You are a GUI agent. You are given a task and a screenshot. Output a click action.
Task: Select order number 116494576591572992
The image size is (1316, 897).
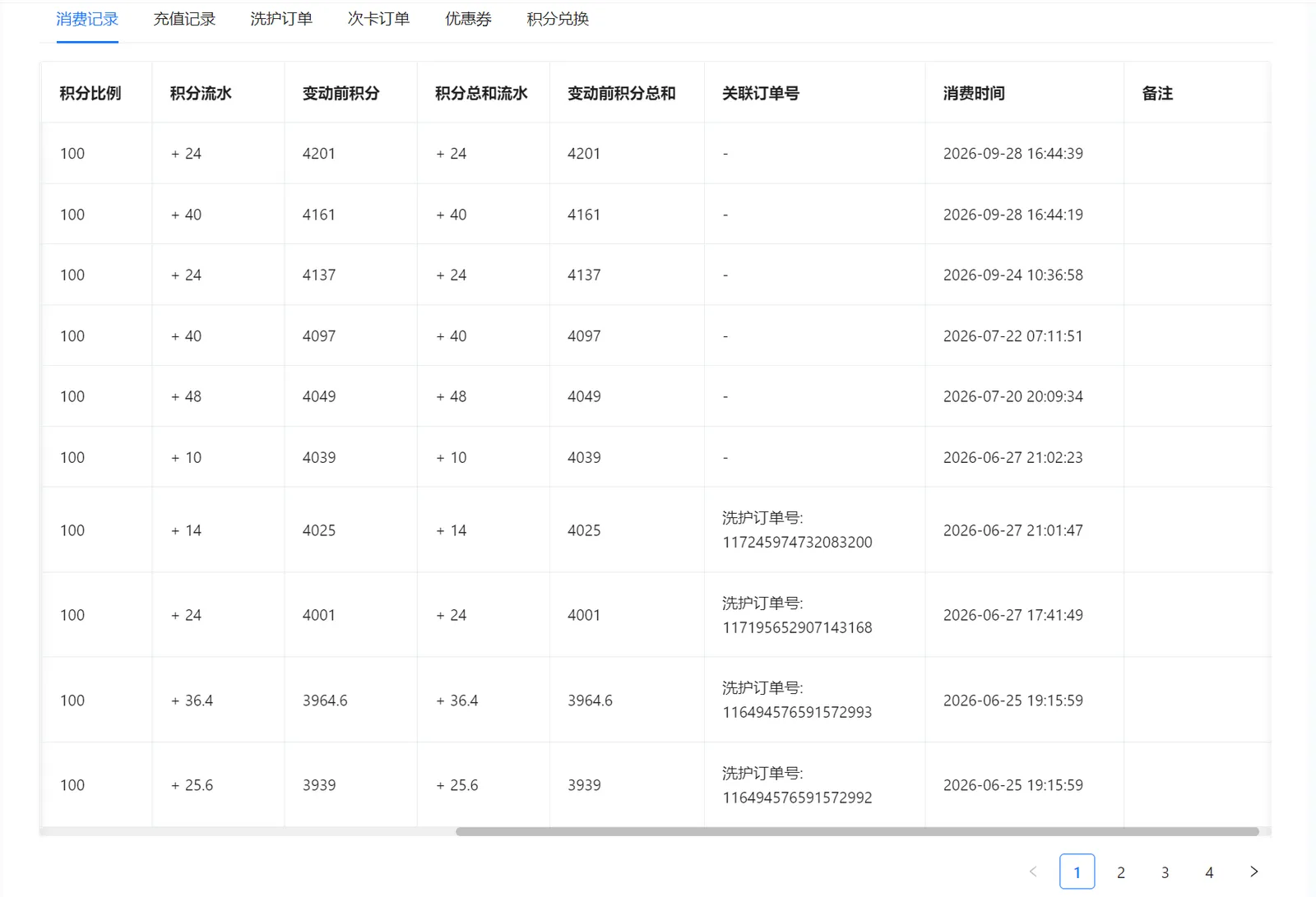(x=797, y=798)
